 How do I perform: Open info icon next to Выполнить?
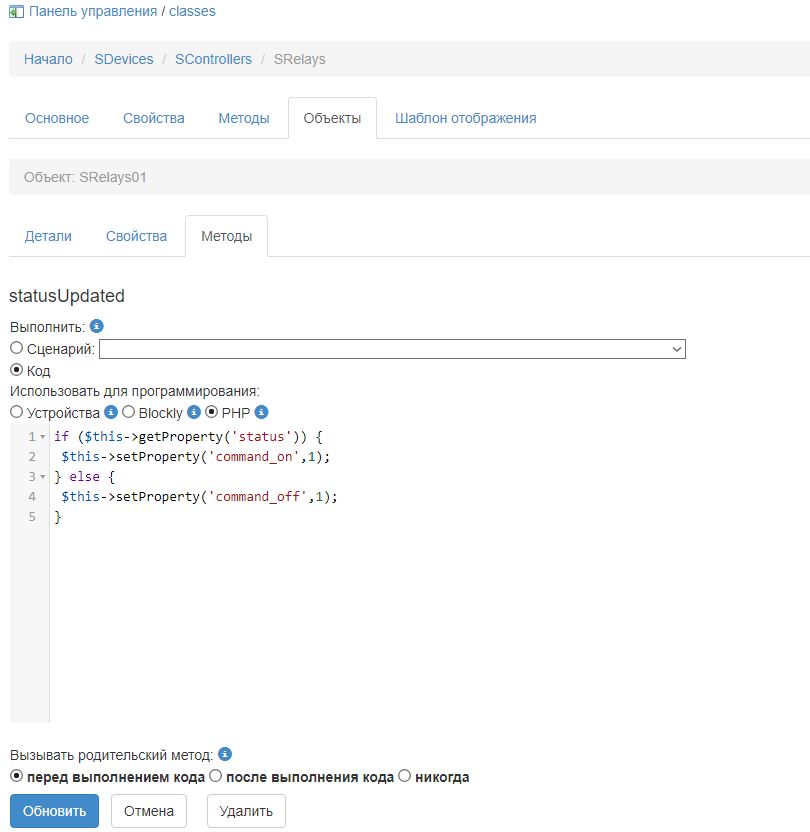97,326
